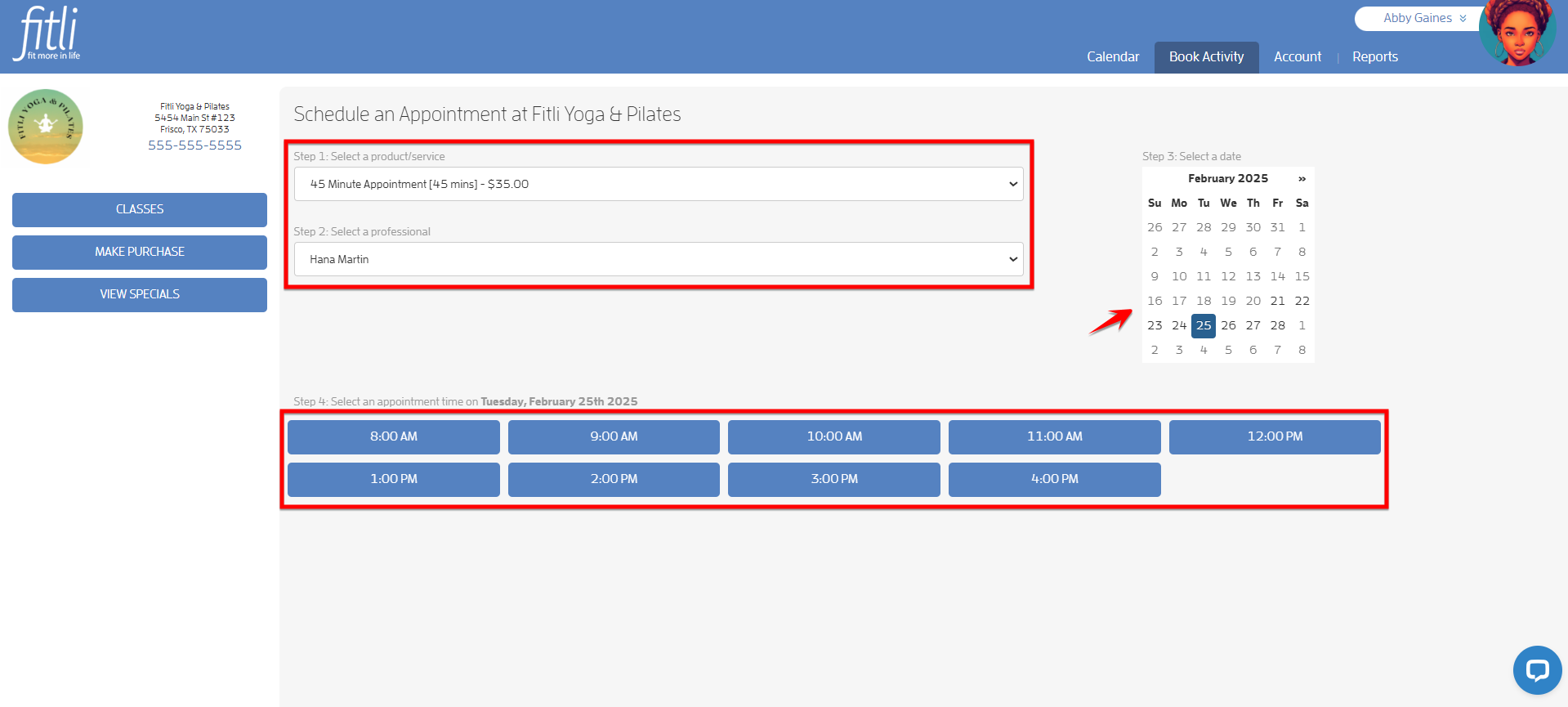1568x707 pixels.
Task: Choose the 4:00 PM time slot
Action: [x=1055, y=480]
